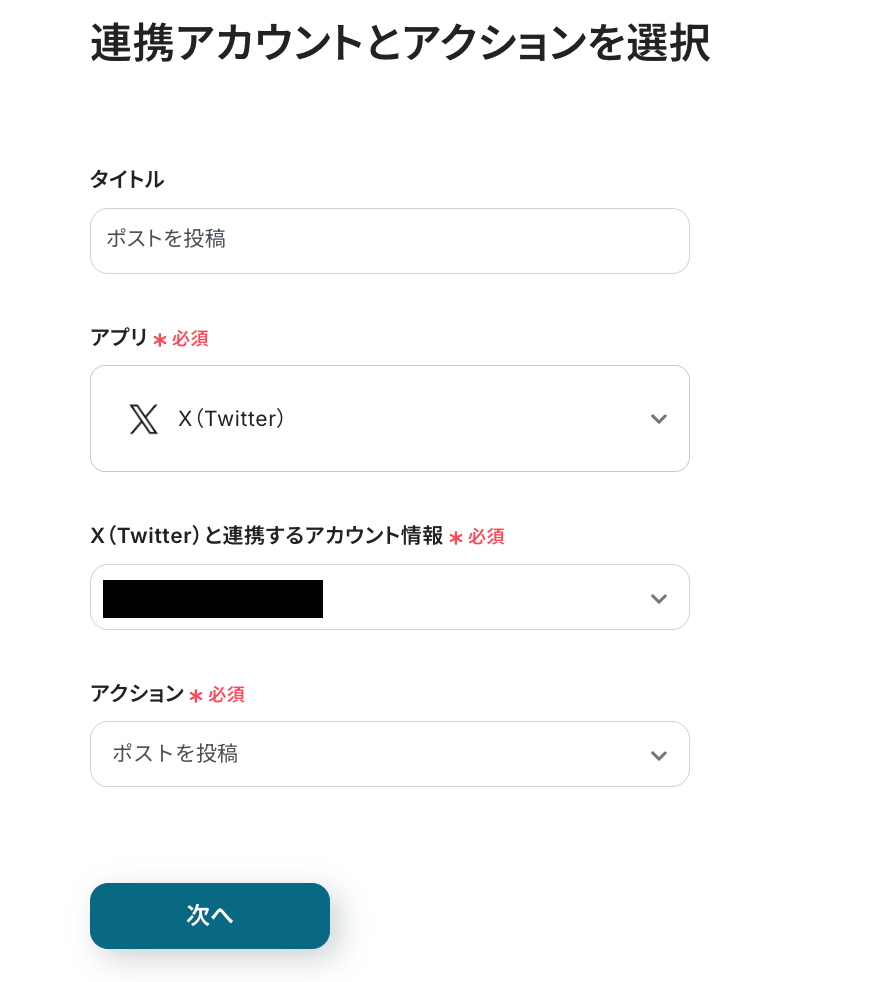Expand the アプリ dropdown chevron
This screenshot has width=894, height=982.
click(658, 419)
